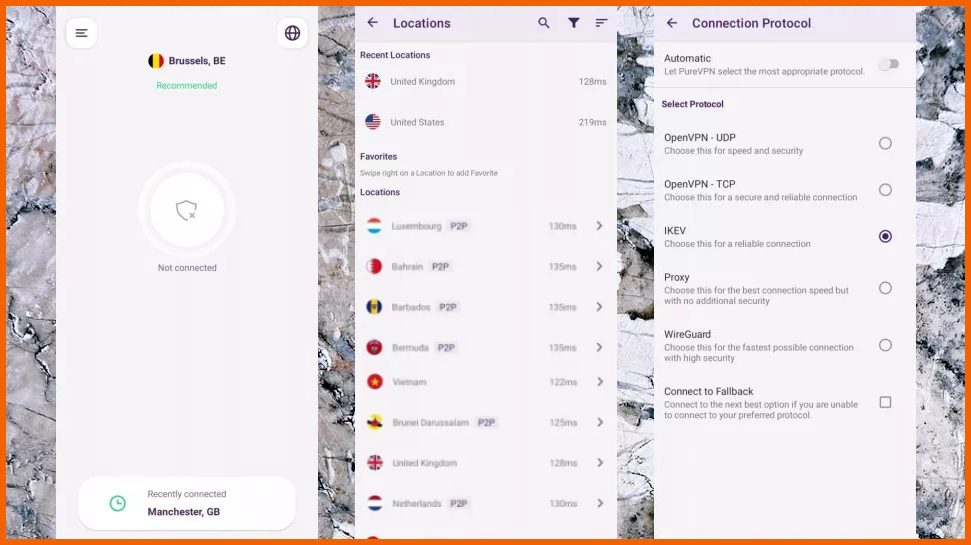The height and width of the screenshot is (545, 971).
Task: Click the 'Recommended' label
Action: (x=186, y=85)
